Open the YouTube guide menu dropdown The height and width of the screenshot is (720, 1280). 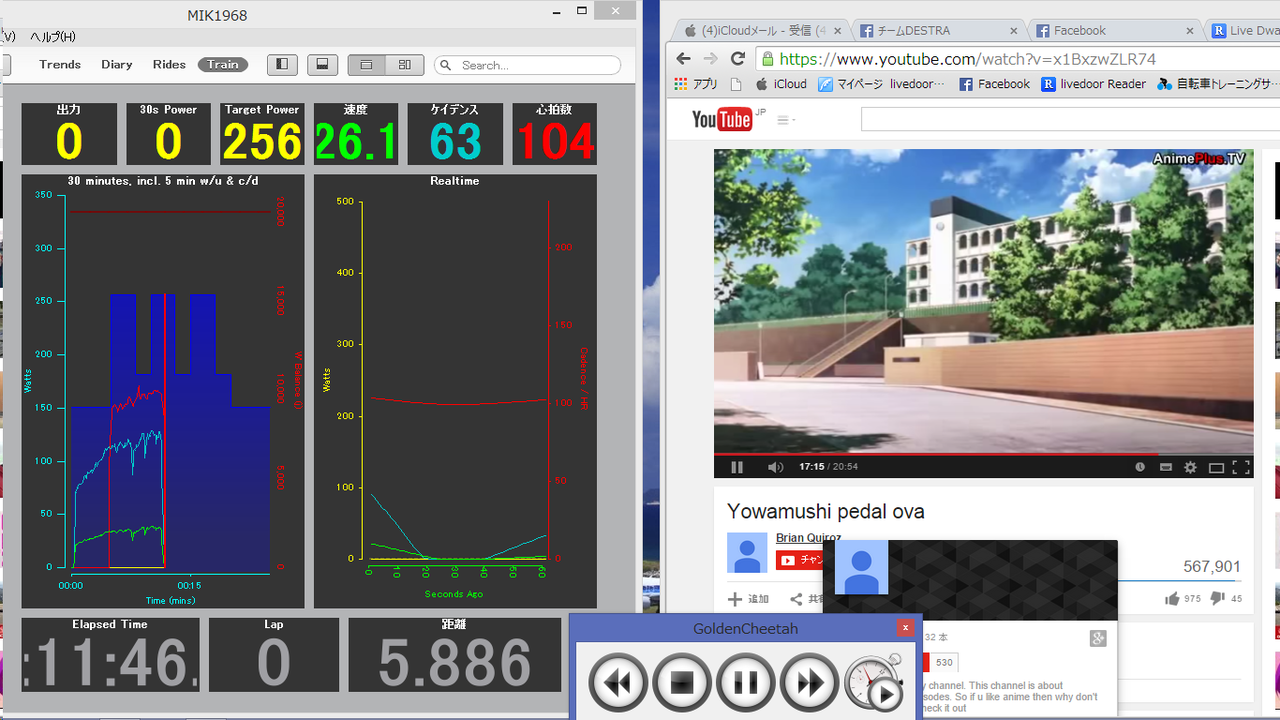(x=787, y=120)
